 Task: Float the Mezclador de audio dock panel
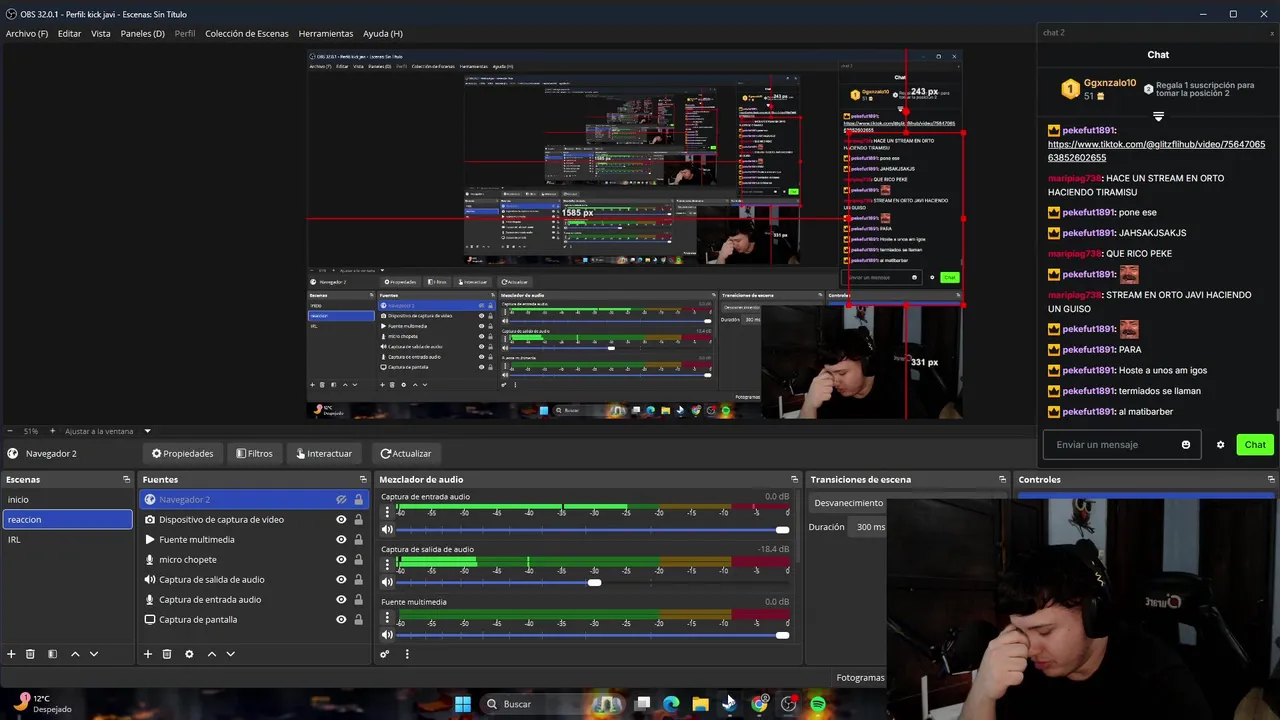[794, 480]
